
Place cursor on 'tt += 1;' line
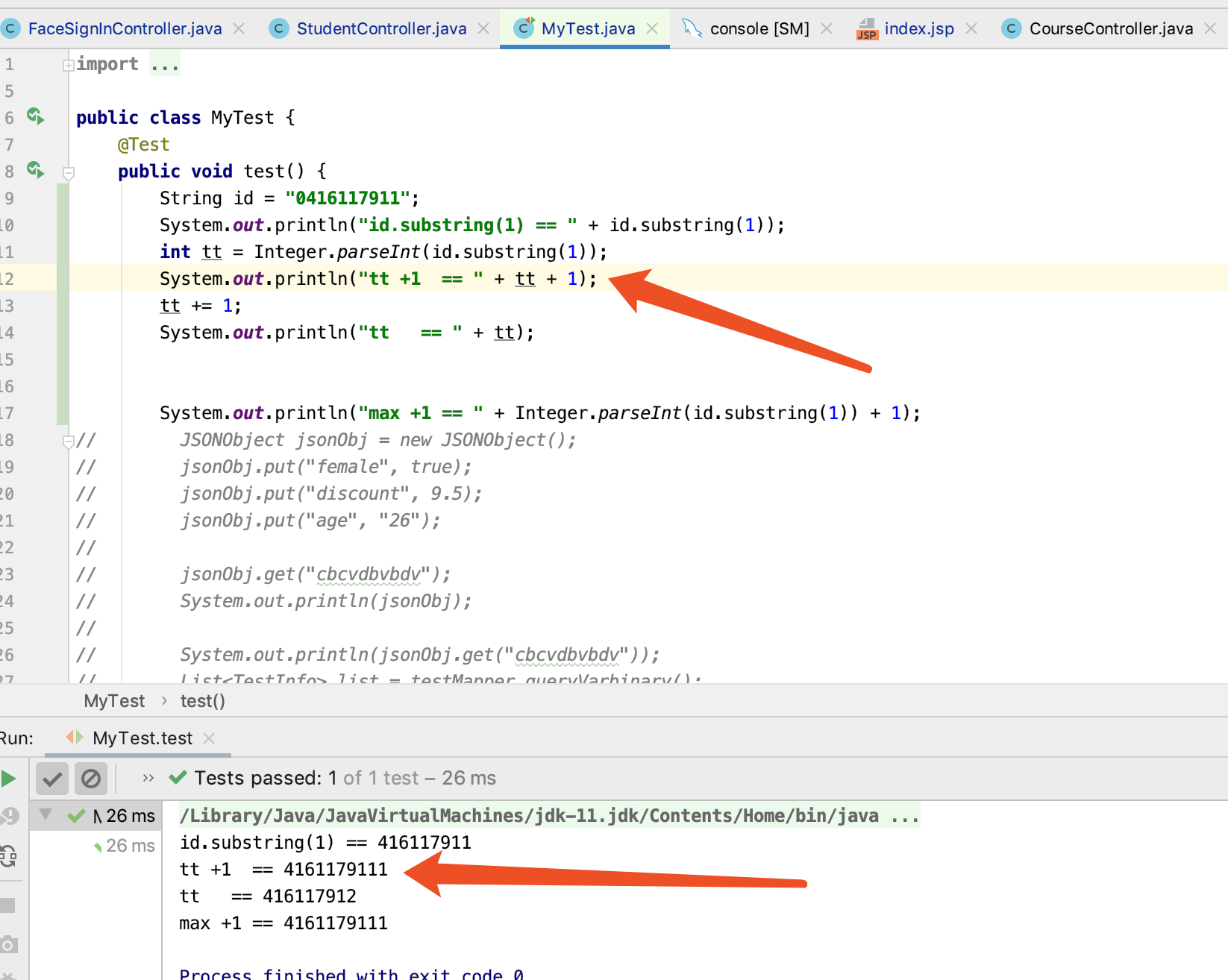tap(200, 306)
